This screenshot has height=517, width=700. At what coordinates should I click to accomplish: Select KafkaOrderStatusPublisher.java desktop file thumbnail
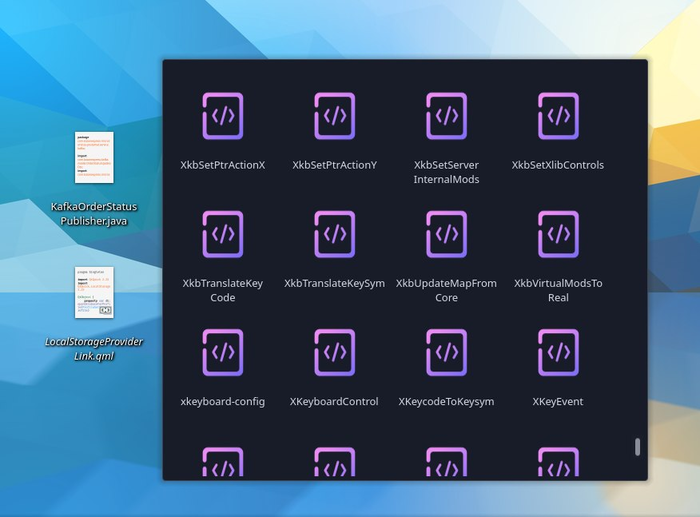(x=94, y=157)
